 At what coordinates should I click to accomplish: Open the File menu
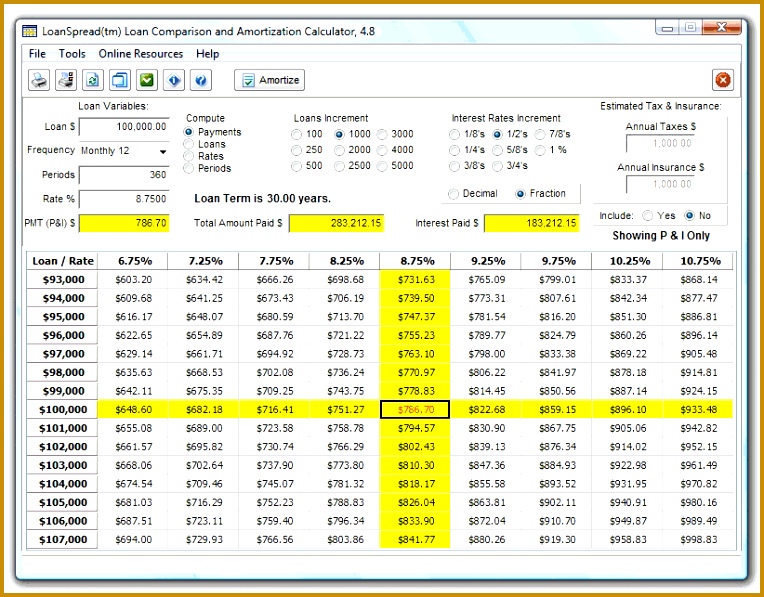click(37, 54)
